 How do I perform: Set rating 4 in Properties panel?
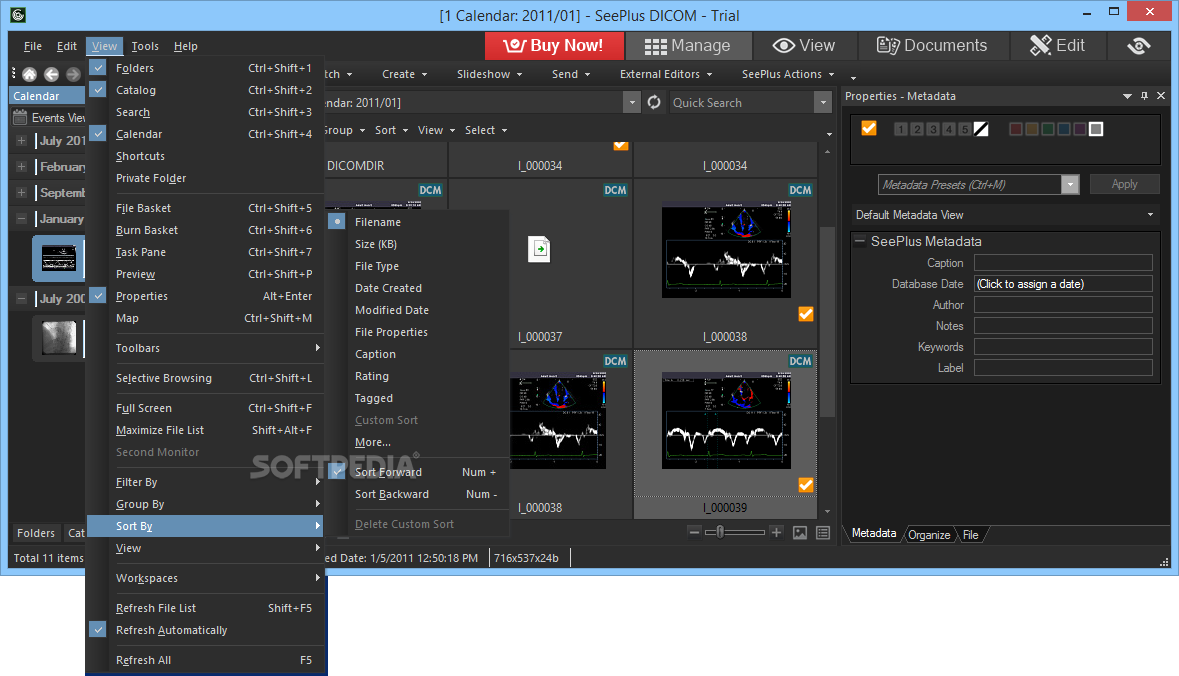(949, 129)
